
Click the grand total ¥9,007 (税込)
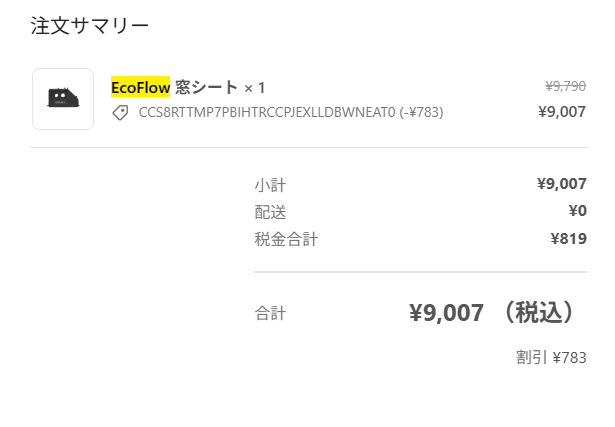(492, 313)
